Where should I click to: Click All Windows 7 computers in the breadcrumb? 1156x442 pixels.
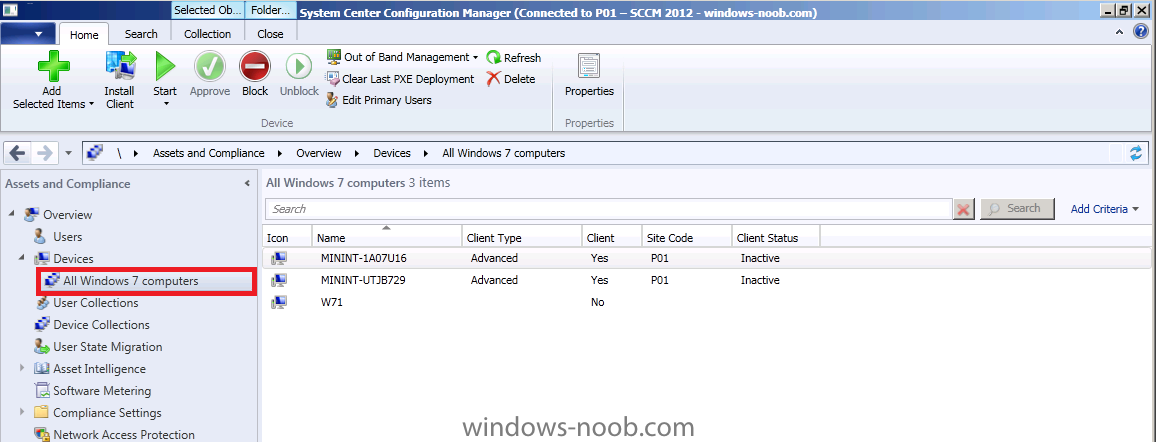click(x=504, y=153)
